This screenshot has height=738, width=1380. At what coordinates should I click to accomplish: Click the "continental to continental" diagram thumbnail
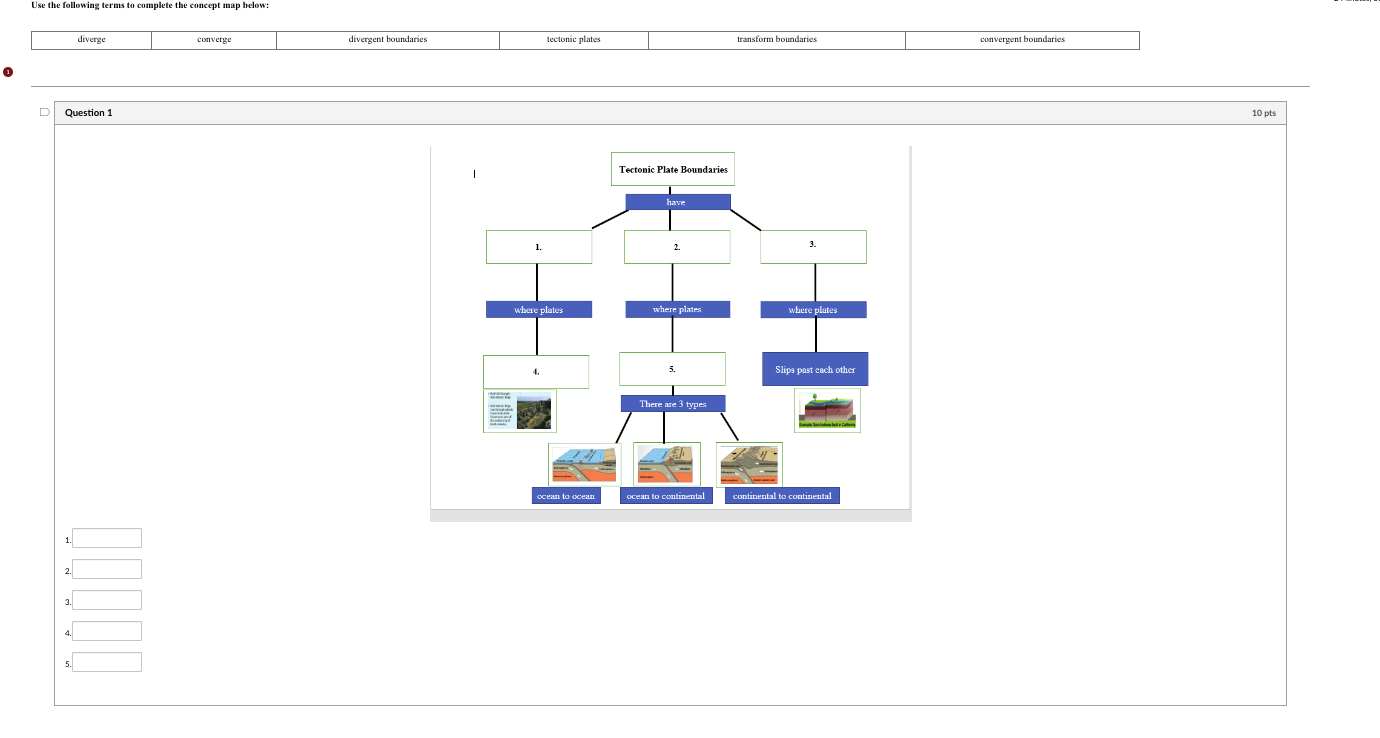pos(749,463)
